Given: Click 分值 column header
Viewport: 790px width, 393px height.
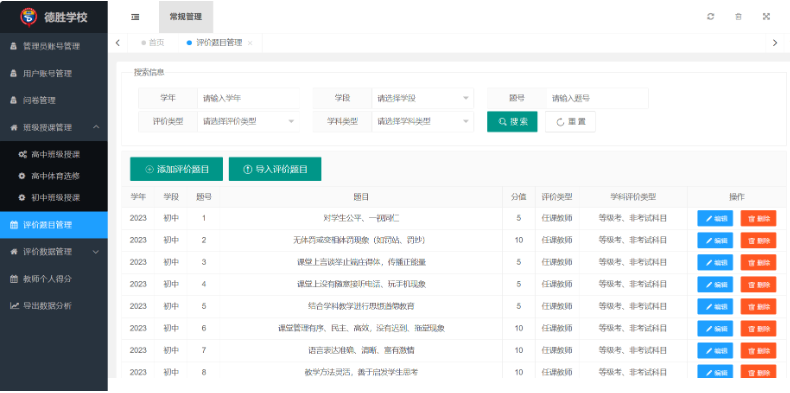Looking at the screenshot, I should coord(518,197).
